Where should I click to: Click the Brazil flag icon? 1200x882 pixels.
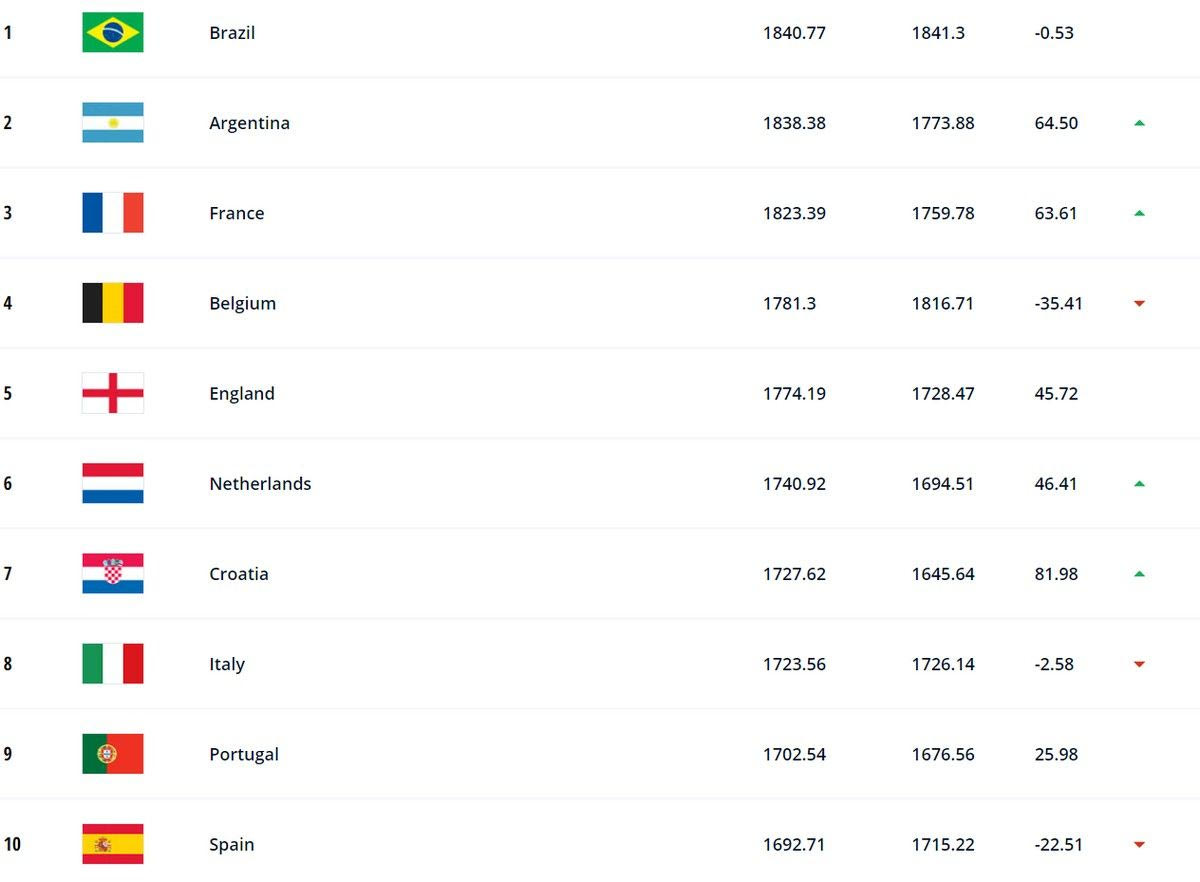(x=112, y=33)
